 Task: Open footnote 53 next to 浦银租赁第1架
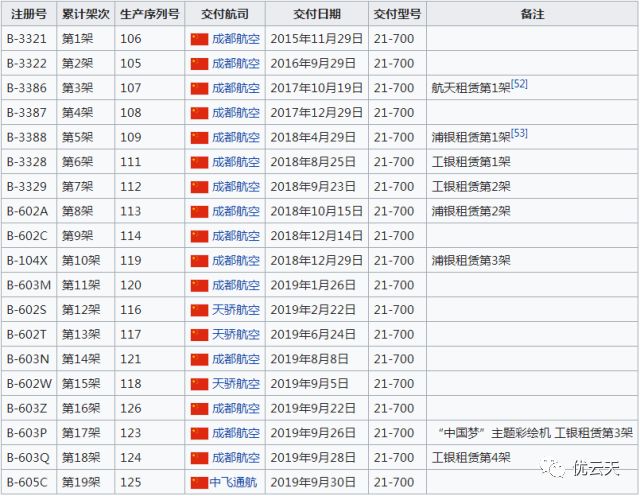tap(519, 134)
